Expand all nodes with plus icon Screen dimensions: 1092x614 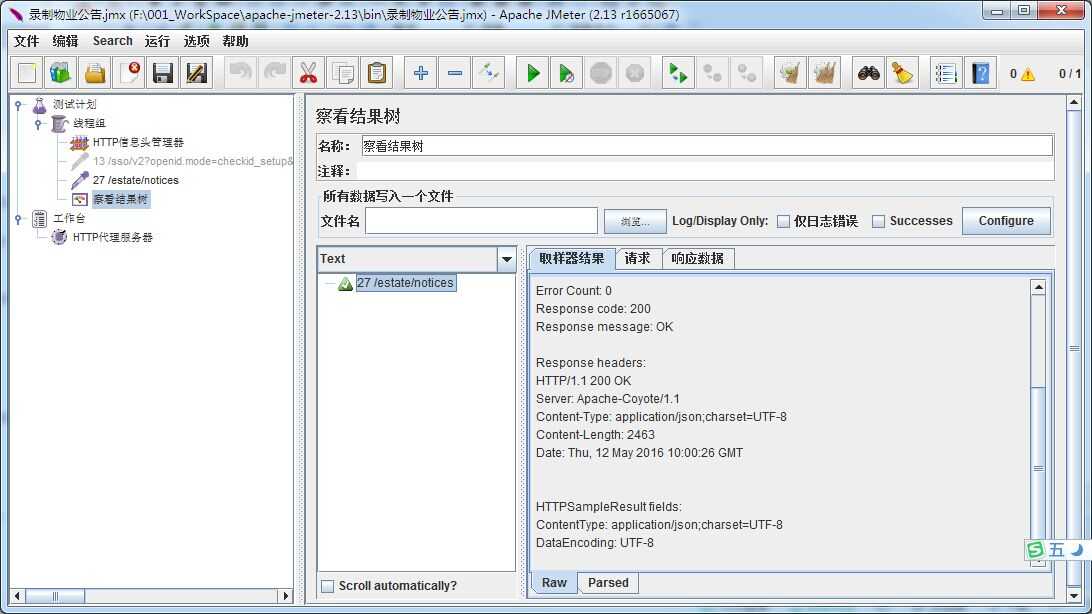(421, 73)
